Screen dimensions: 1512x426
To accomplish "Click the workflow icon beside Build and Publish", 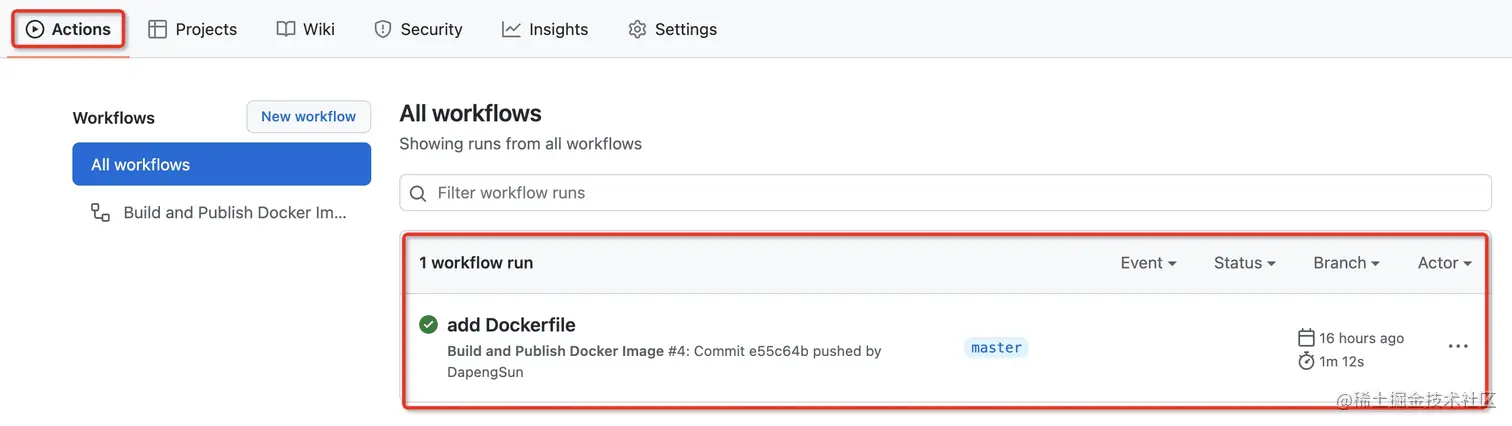I will tap(100, 212).
